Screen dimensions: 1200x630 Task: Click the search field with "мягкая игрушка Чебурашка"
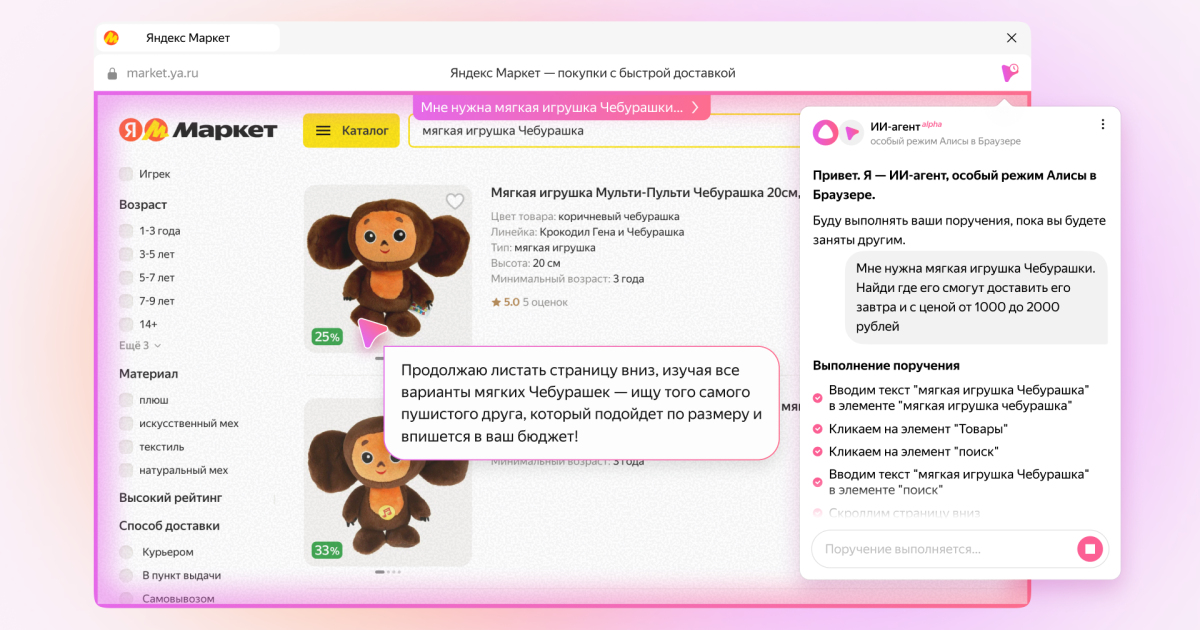pyautogui.click(x=600, y=131)
